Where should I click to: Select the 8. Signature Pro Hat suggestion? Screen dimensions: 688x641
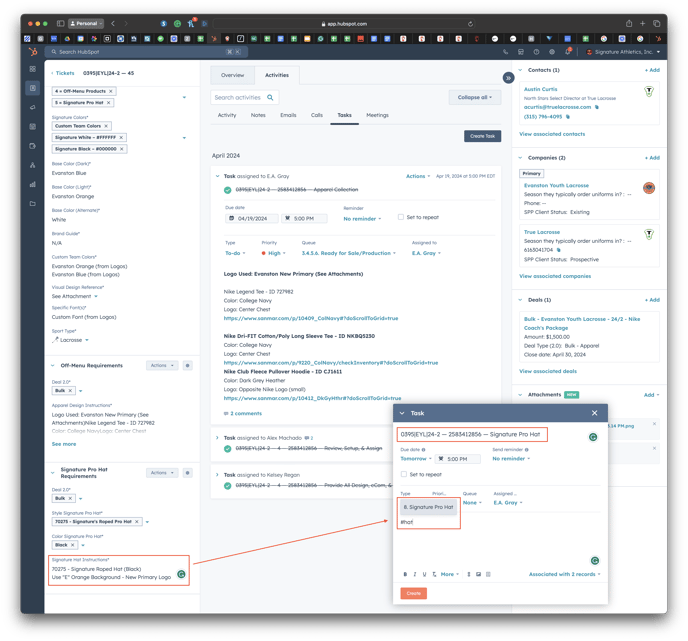pos(428,507)
